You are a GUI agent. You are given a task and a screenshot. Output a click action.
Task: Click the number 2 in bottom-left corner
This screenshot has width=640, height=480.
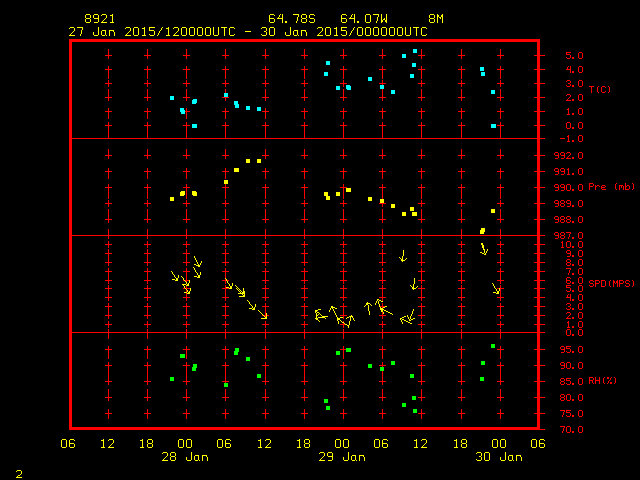click(19, 471)
